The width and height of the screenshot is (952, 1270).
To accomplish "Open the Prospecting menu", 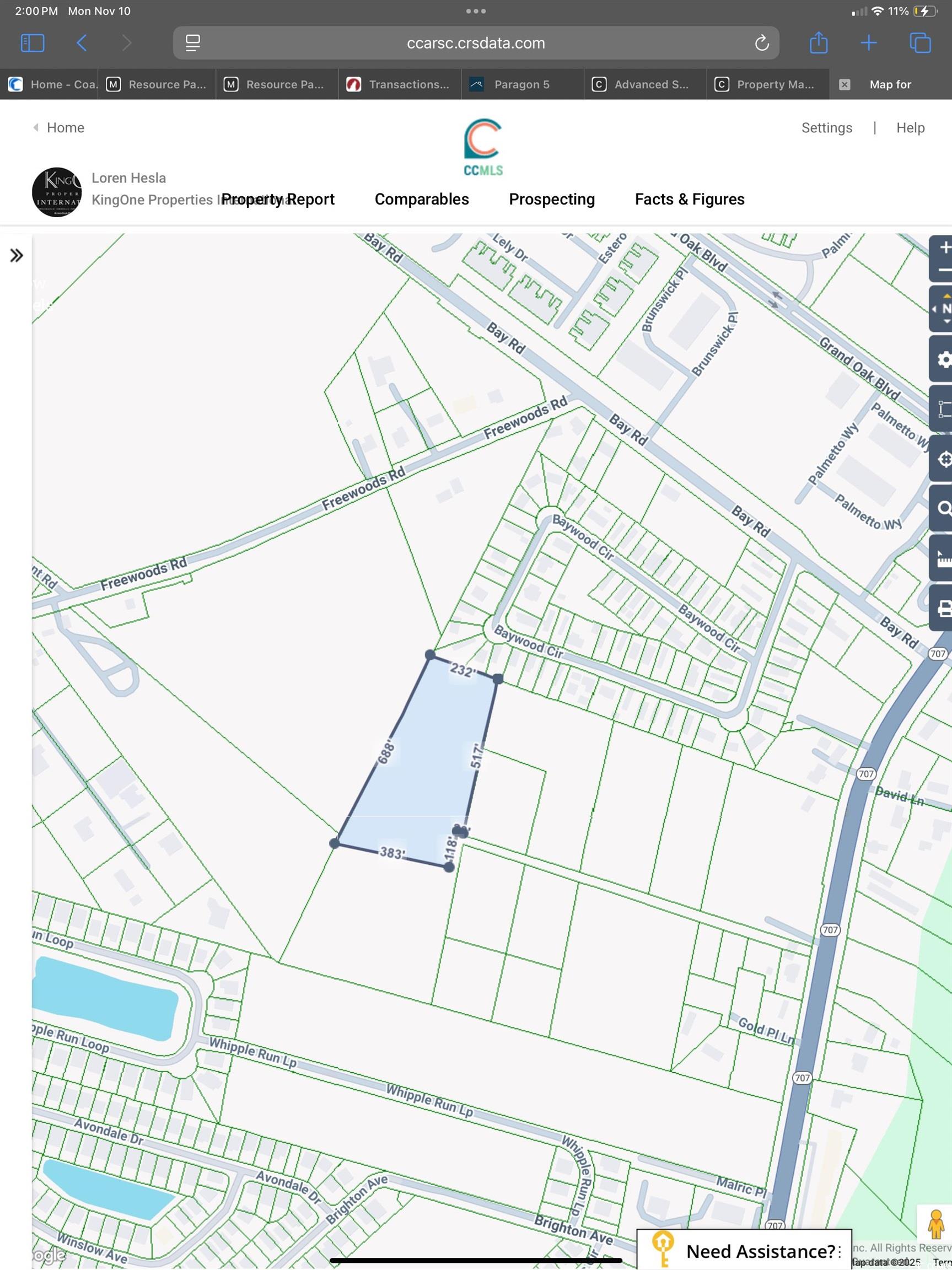I will pos(551,199).
